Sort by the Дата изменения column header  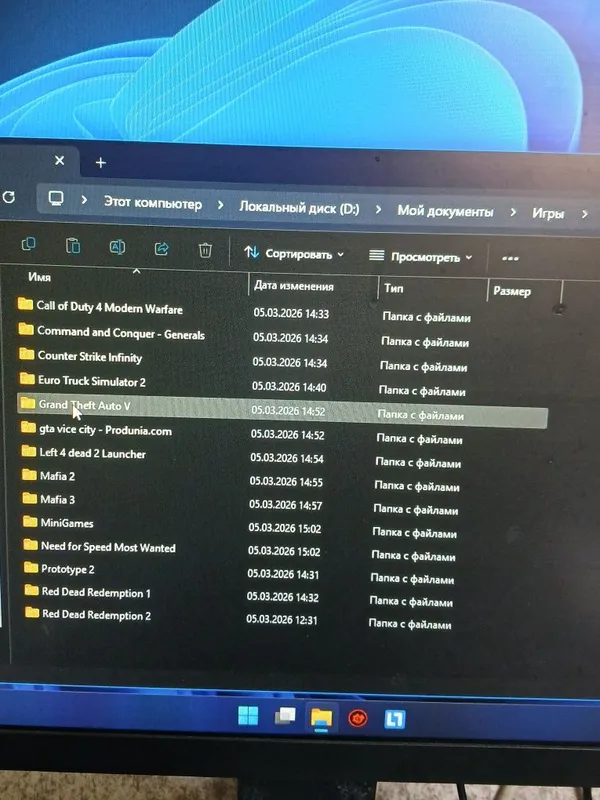tap(293, 286)
